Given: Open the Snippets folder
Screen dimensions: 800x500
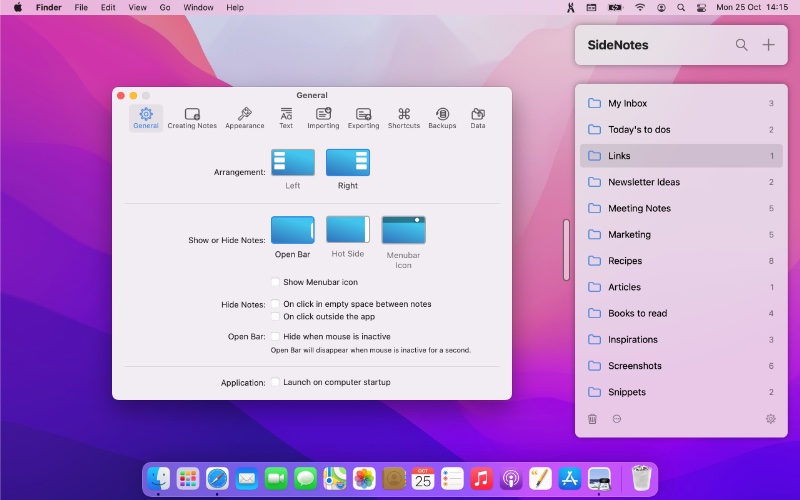Looking at the screenshot, I should click(681, 392).
